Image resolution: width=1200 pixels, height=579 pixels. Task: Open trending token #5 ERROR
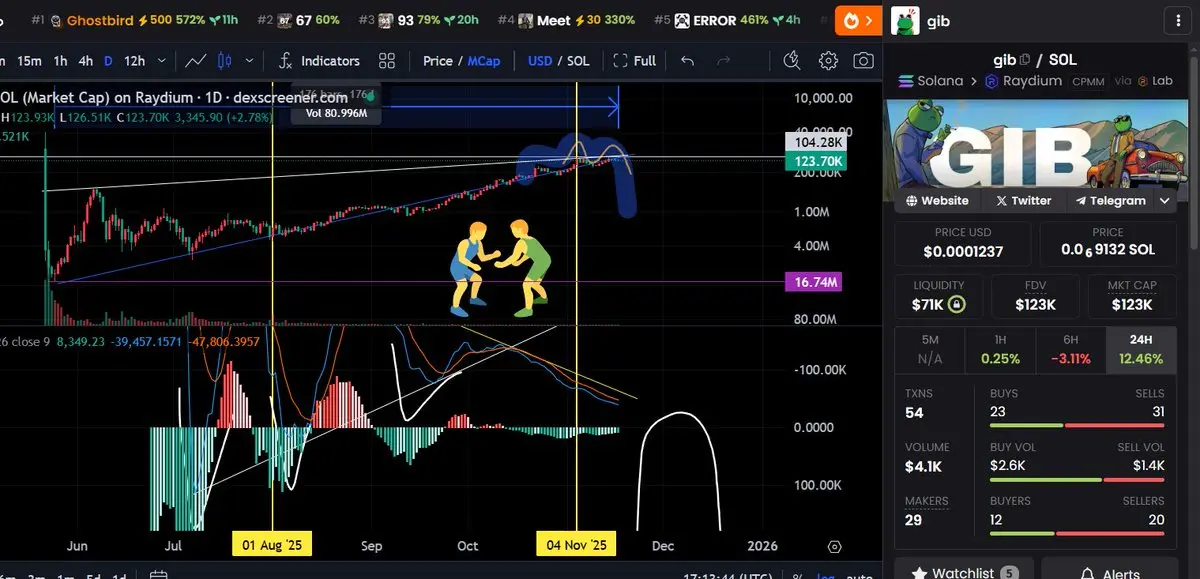pos(728,20)
